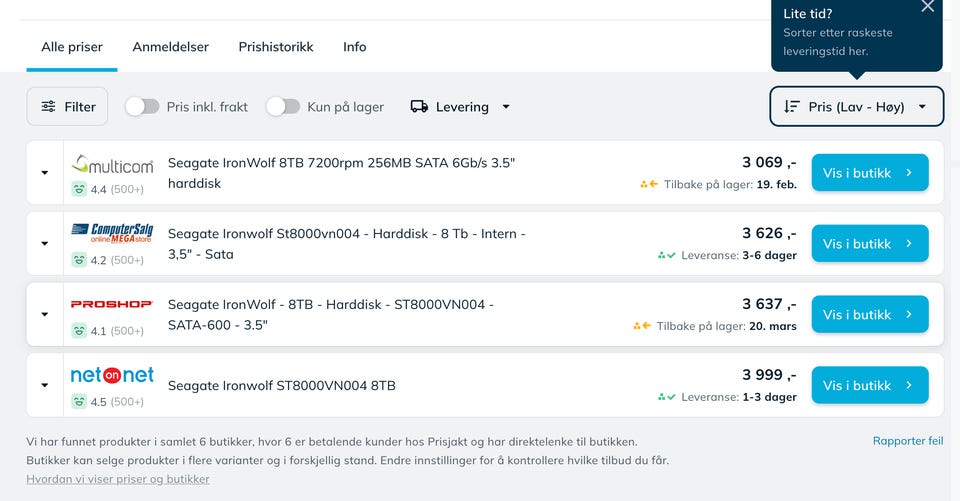Click the NetOnNet store logo
The height and width of the screenshot is (501, 960).
112,375
